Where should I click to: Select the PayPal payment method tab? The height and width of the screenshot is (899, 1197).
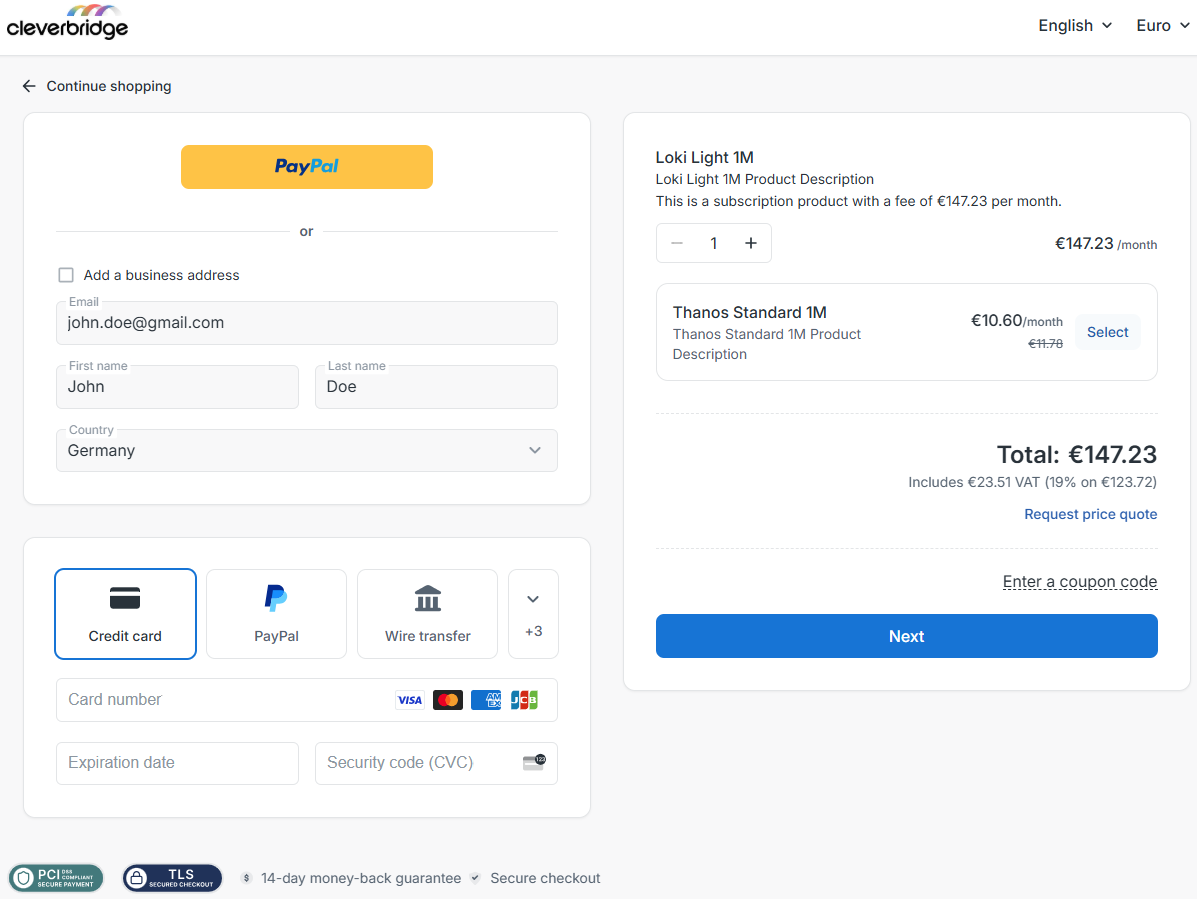[276, 614]
